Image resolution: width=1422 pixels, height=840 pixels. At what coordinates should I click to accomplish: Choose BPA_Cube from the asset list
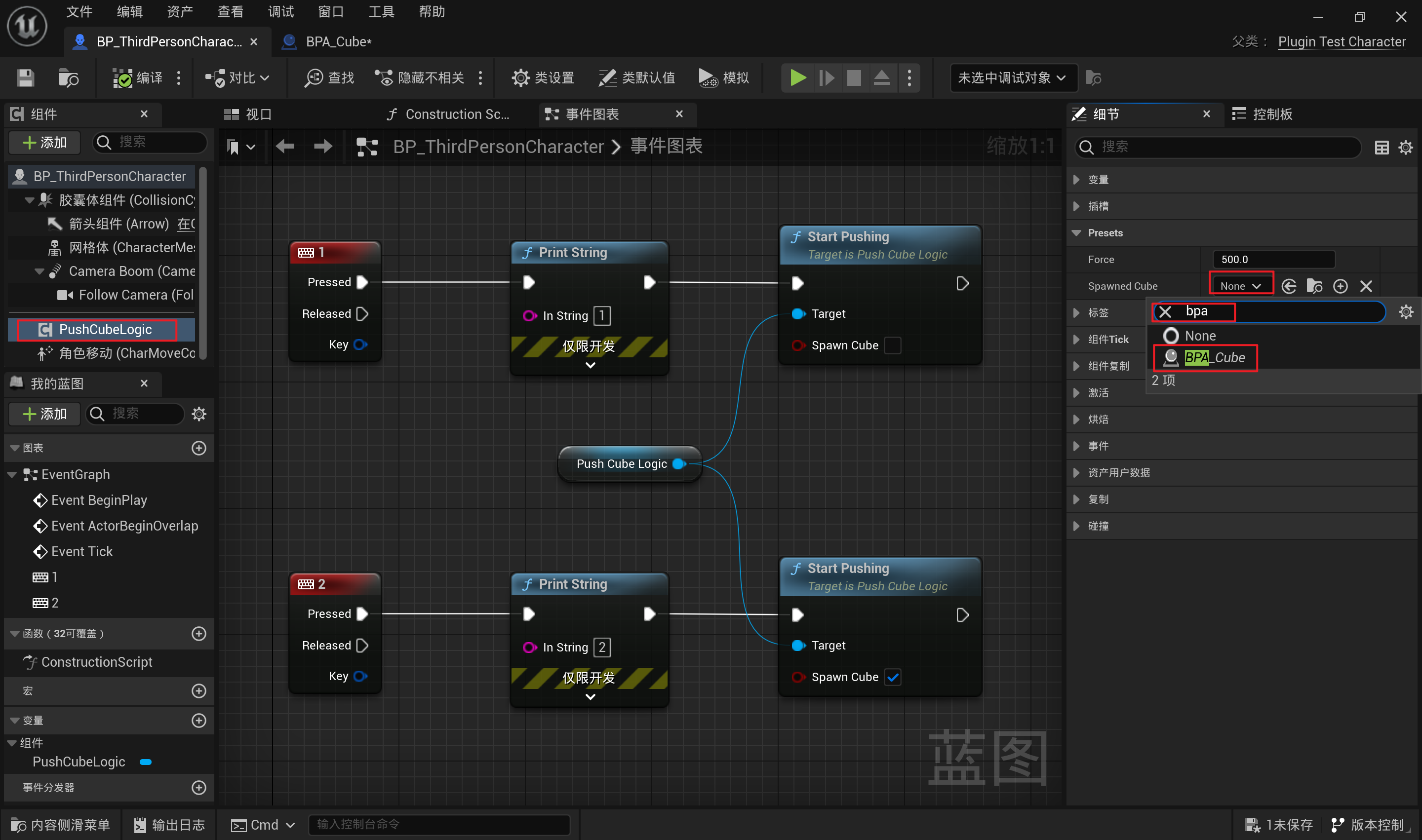(x=1214, y=358)
